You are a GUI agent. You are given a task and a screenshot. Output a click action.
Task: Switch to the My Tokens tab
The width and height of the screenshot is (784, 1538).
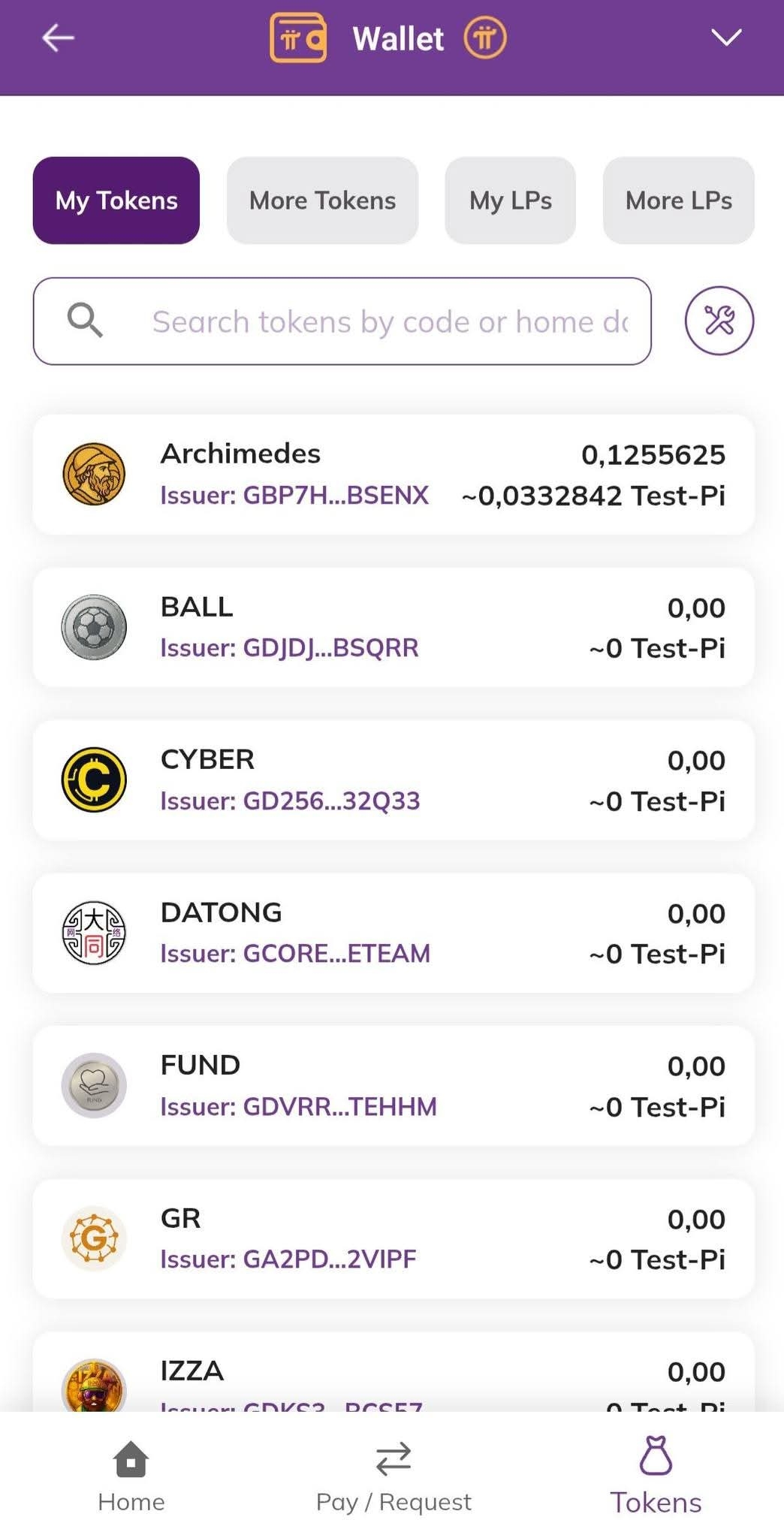[116, 201]
